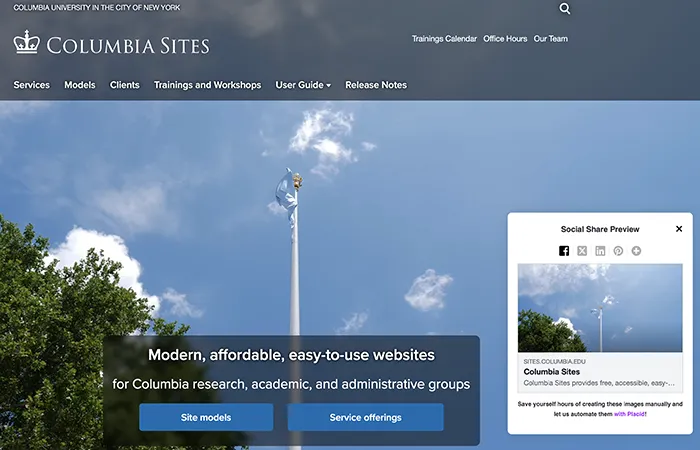
Task: Click the Site models button
Action: 206,417
